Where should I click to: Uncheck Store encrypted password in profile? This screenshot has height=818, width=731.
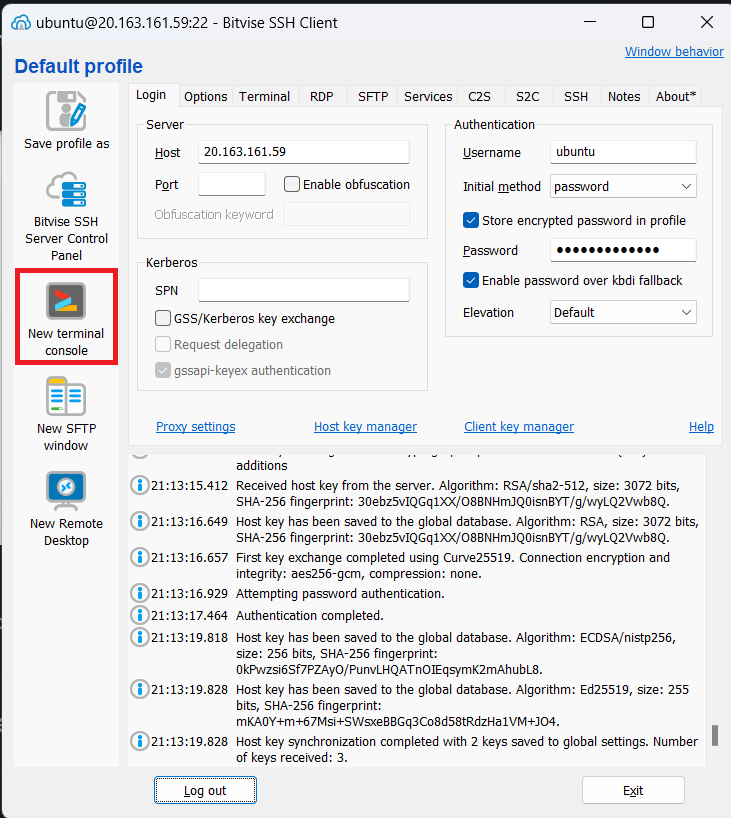tap(471, 220)
